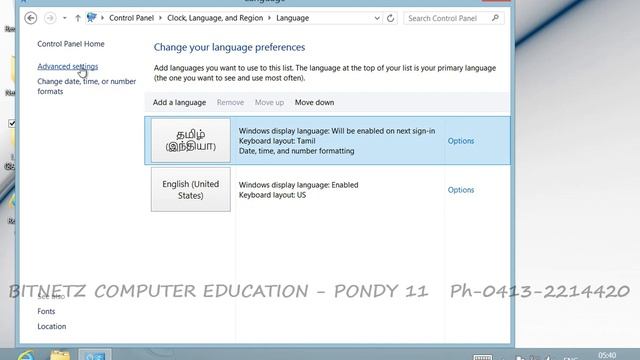Navigate to Clock, Language, and Region breadcrumb

click(x=215, y=18)
